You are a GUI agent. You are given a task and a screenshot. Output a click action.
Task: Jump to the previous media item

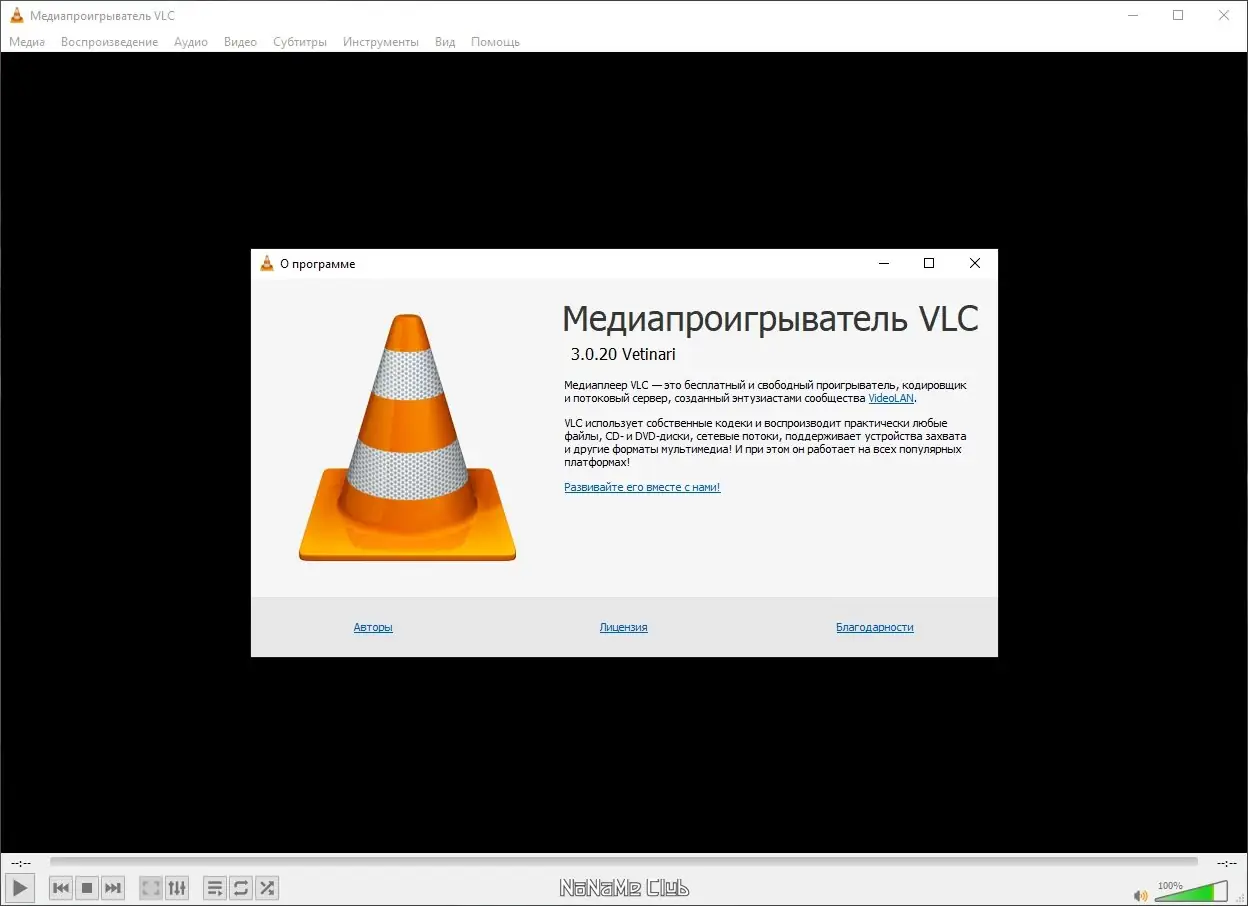(61, 887)
